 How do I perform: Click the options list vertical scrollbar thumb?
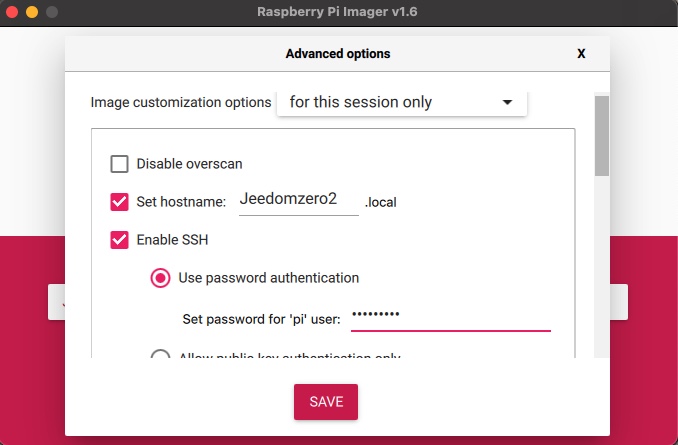pos(601,136)
